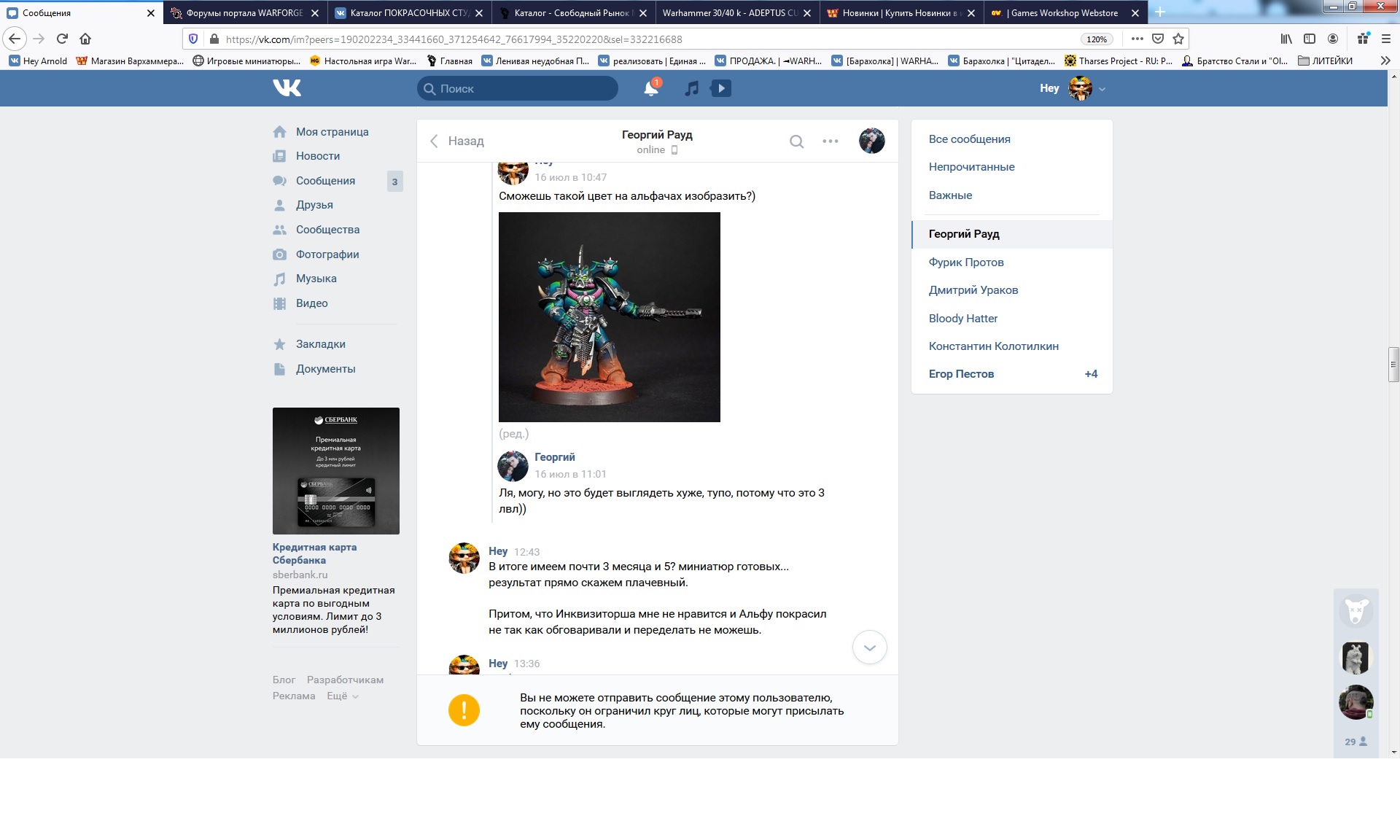This screenshot has width=1400, height=840.
Task: Open Георгий Рауд avatar in chat header
Action: (x=871, y=141)
